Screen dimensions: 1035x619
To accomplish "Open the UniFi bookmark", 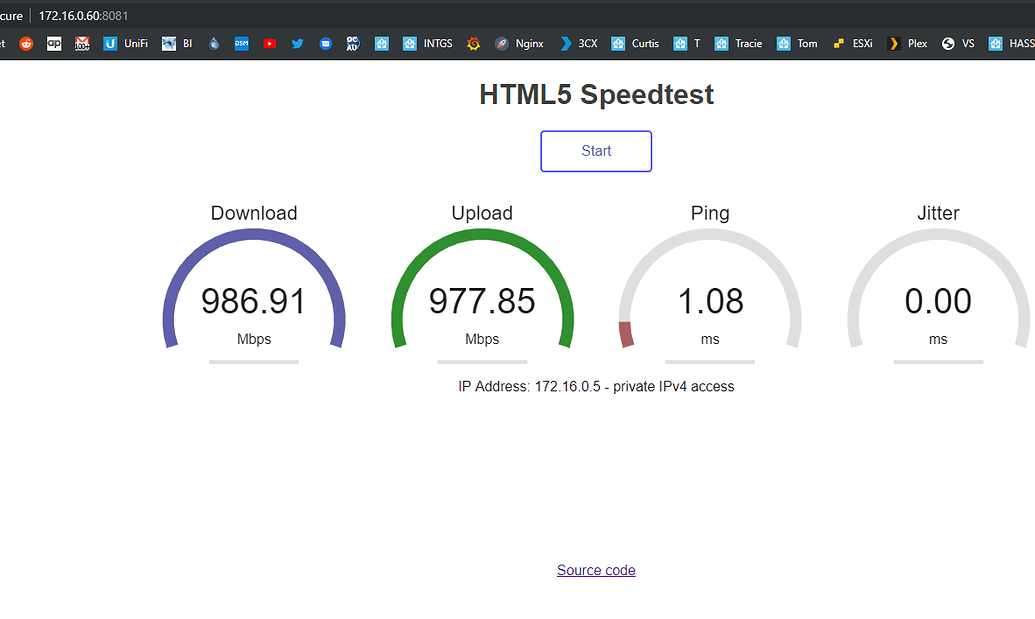I will pos(125,43).
